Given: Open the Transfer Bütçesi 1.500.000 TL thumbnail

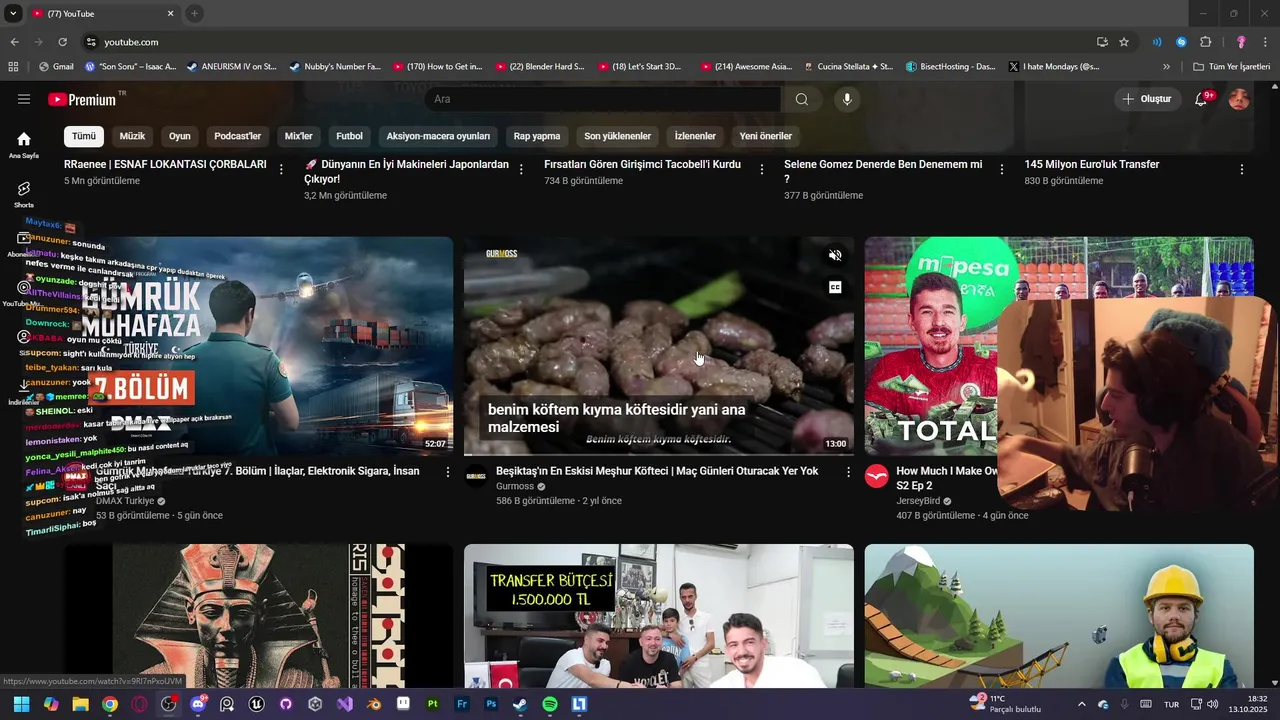Looking at the screenshot, I should point(659,616).
